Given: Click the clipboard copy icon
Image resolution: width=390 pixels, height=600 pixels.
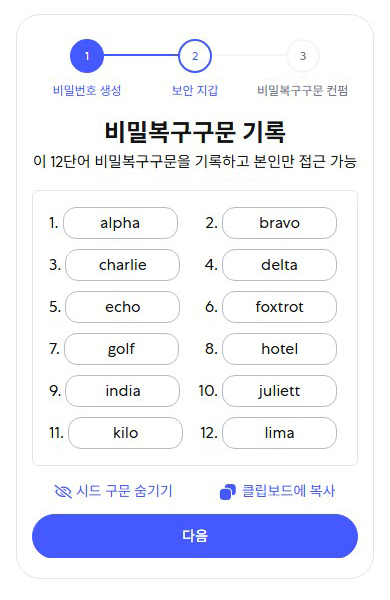Looking at the screenshot, I should (228, 492).
